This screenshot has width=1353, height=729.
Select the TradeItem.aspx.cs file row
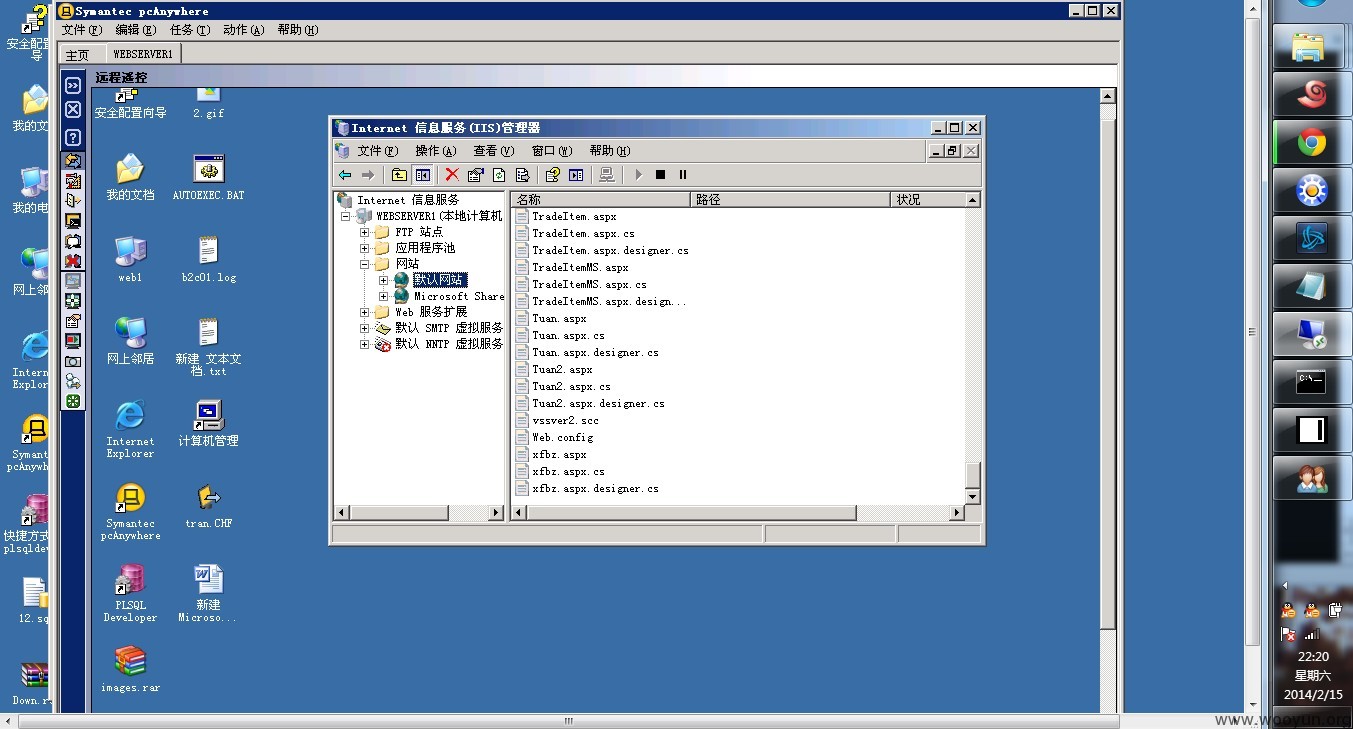pos(583,234)
